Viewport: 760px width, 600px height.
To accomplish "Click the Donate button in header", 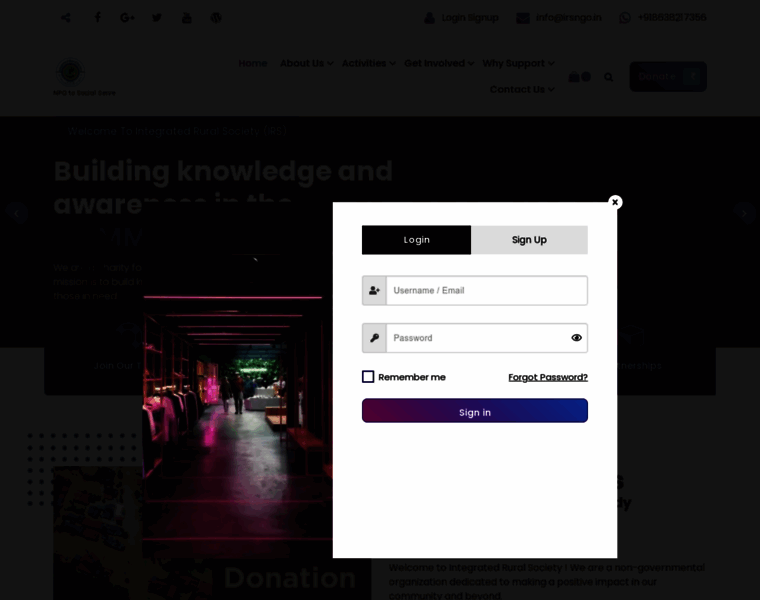I will [x=667, y=77].
